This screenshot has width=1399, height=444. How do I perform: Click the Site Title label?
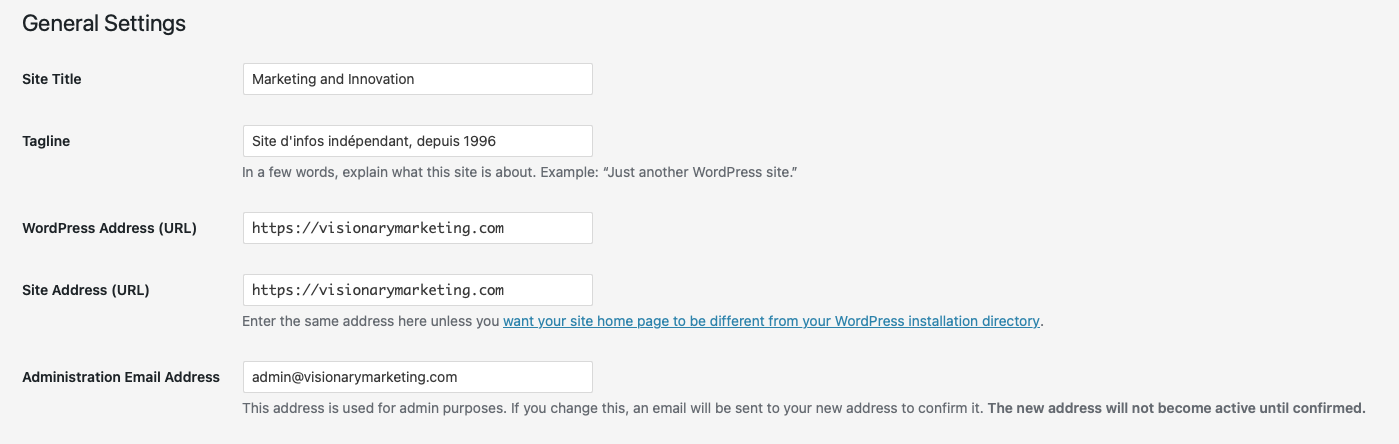click(x=52, y=79)
